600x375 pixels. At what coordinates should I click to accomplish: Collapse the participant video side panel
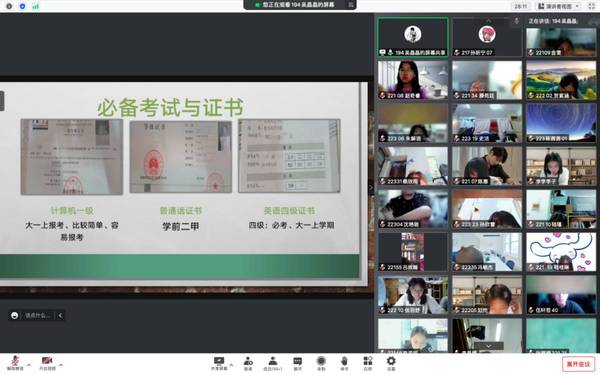[371, 188]
